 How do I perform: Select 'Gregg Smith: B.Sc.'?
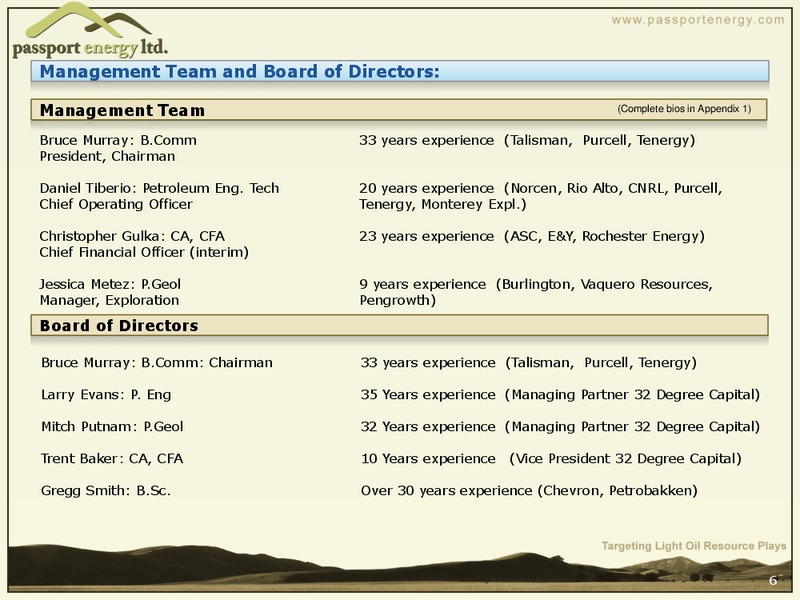[x=106, y=491]
